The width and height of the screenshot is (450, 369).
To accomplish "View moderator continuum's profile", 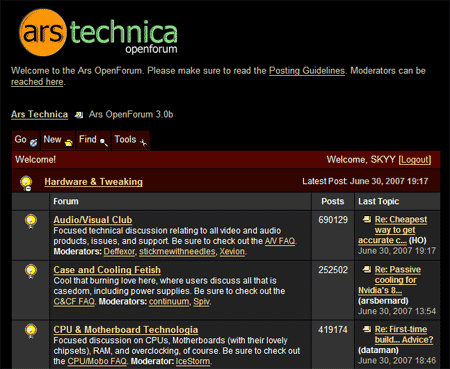I will tap(169, 301).
